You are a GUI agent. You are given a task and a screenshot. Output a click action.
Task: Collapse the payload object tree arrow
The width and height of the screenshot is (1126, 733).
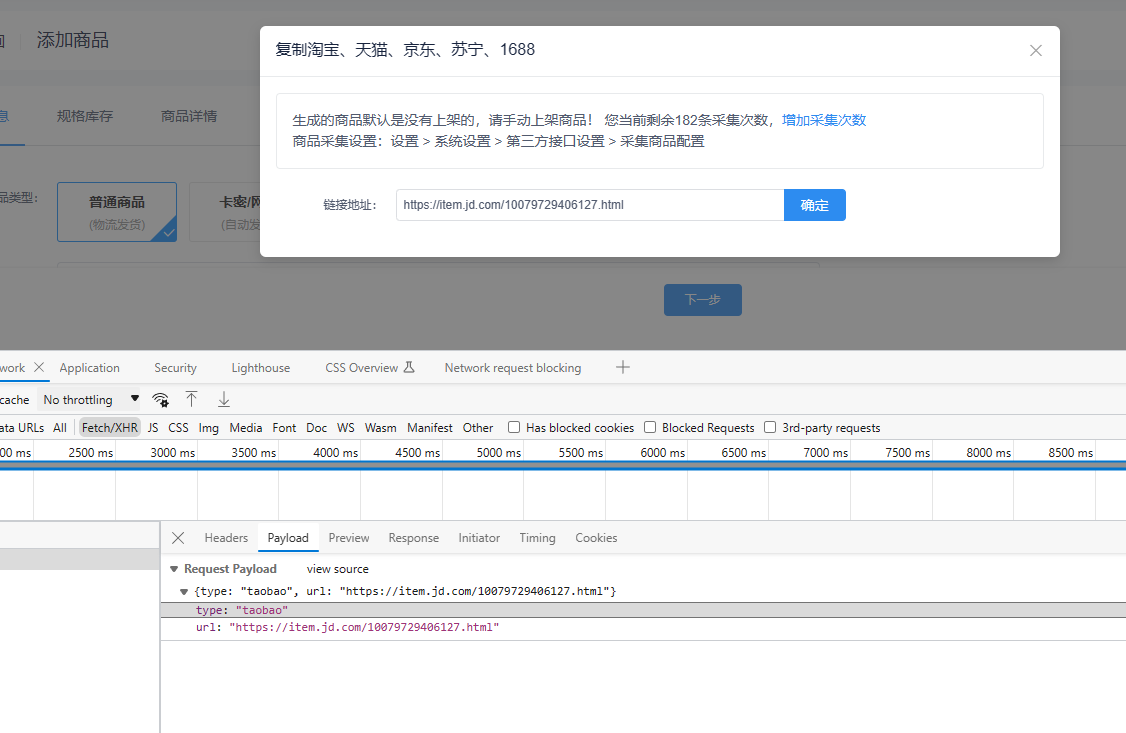[x=184, y=592]
